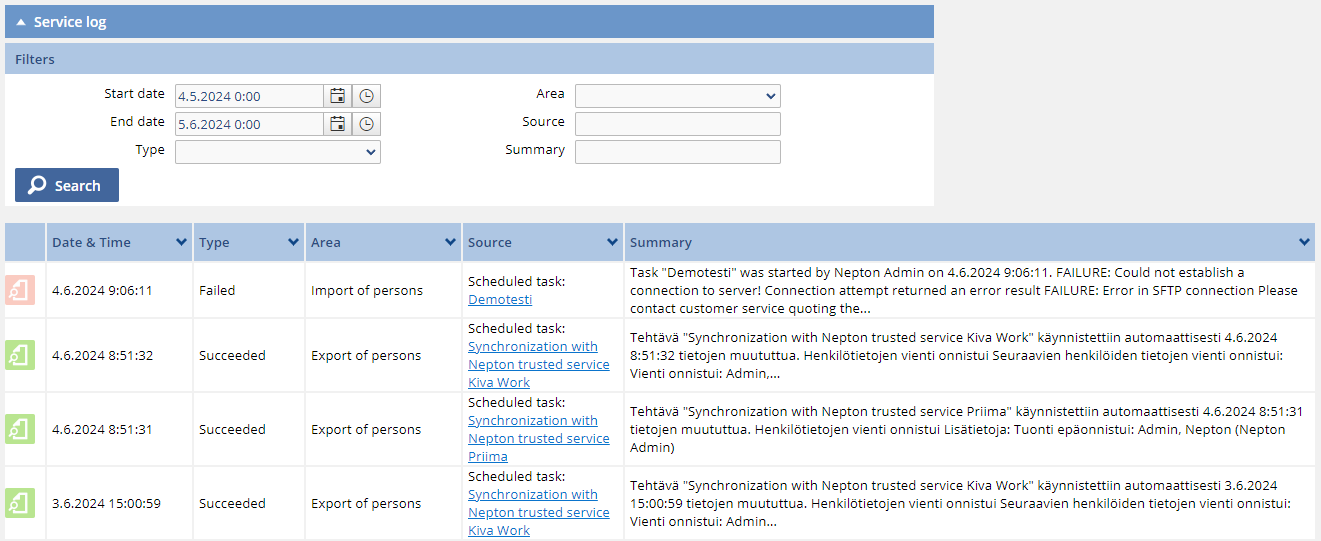Open the Type column header menu

pos(293,242)
